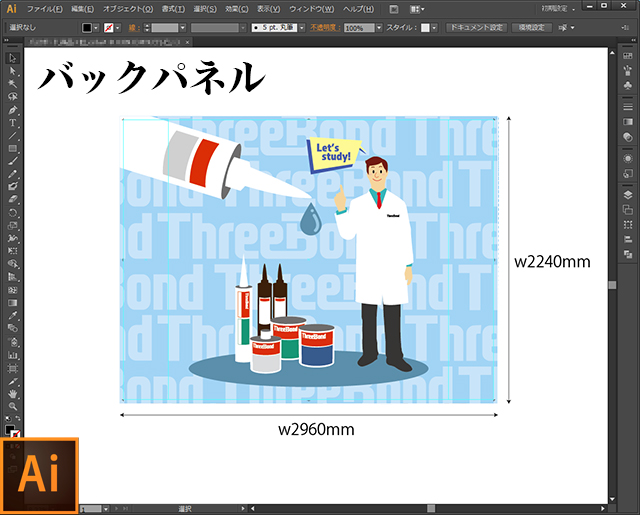The width and height of the screenshot is (640, 515).
Task: Select the Gradient tool
Action: coord(12,303)
